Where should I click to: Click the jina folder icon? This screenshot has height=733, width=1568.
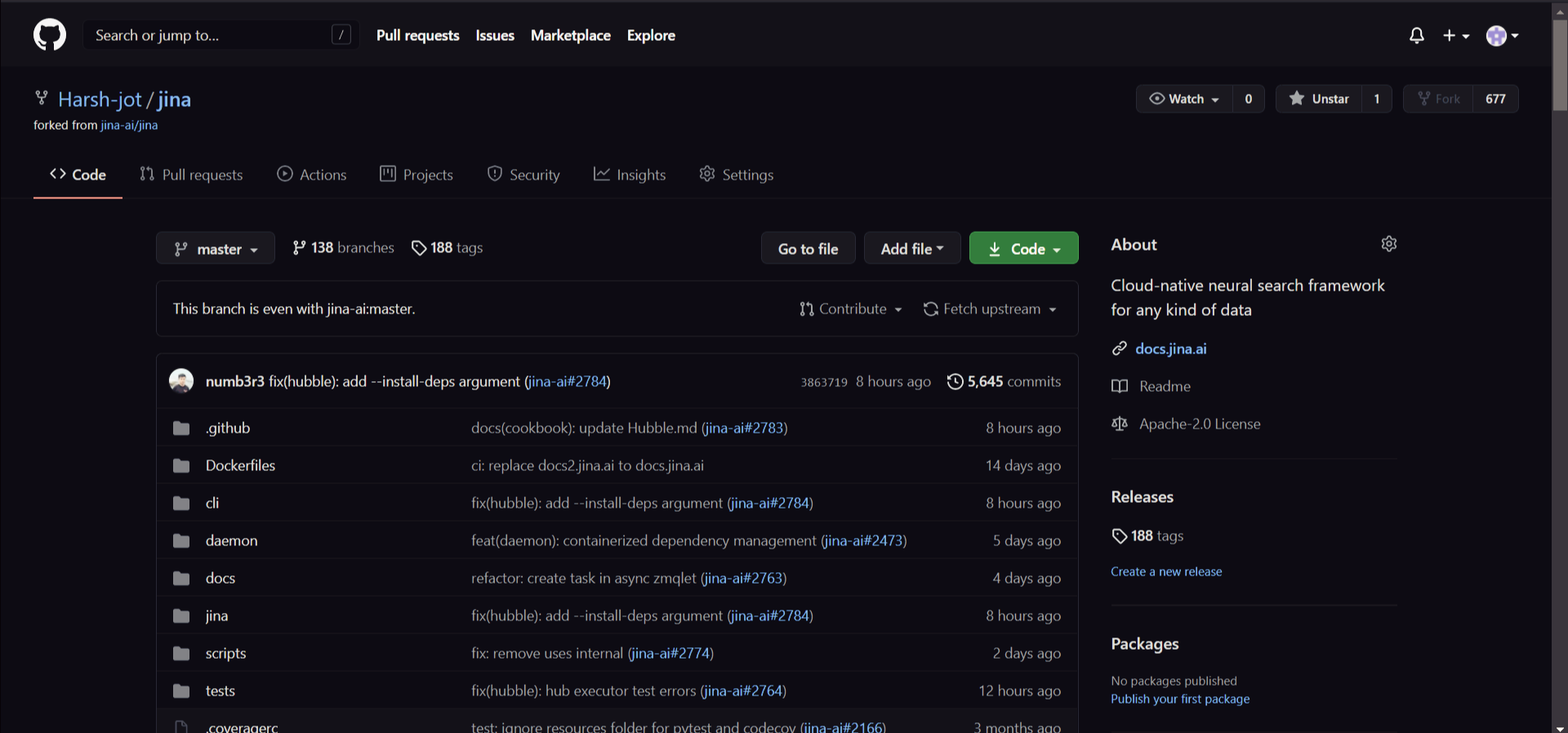coord(181,615)
